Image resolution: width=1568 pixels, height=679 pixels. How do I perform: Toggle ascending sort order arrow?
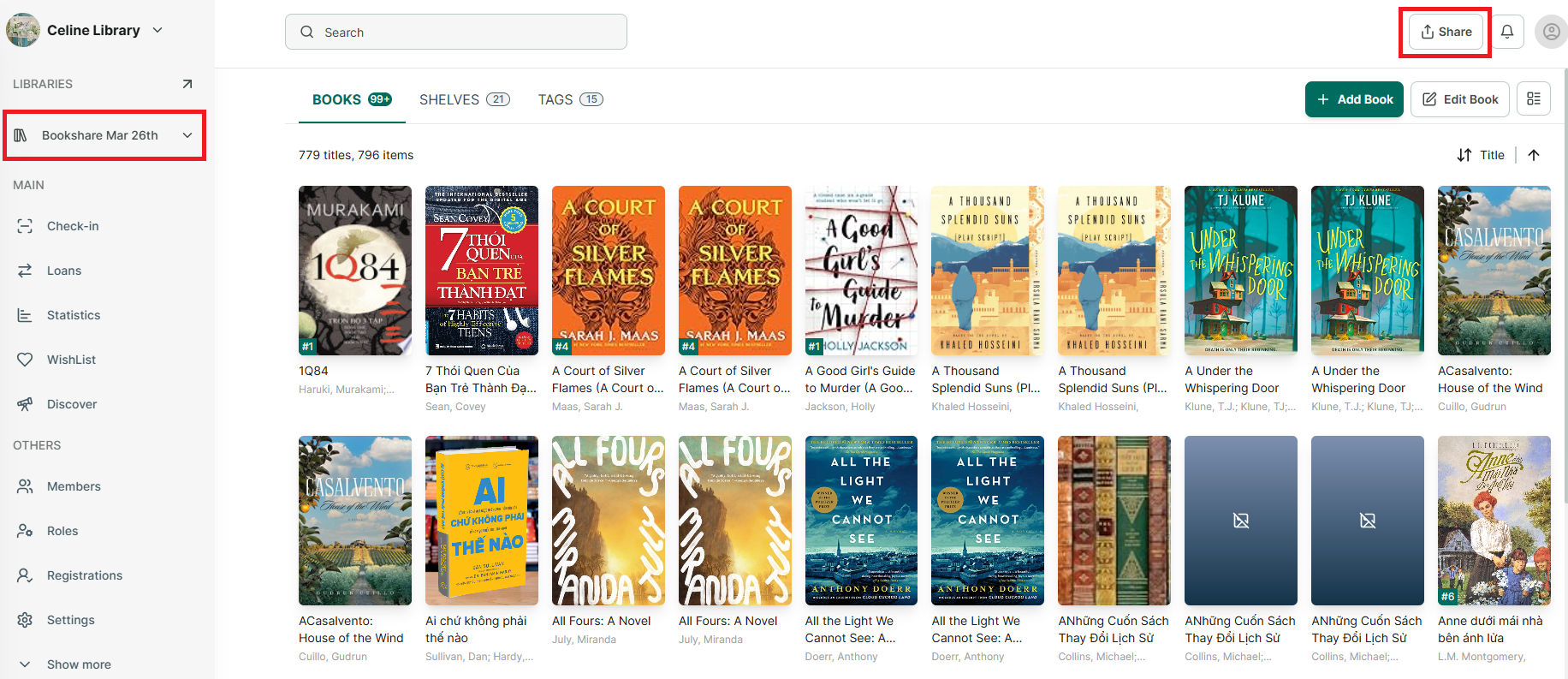click(1534, 155)
